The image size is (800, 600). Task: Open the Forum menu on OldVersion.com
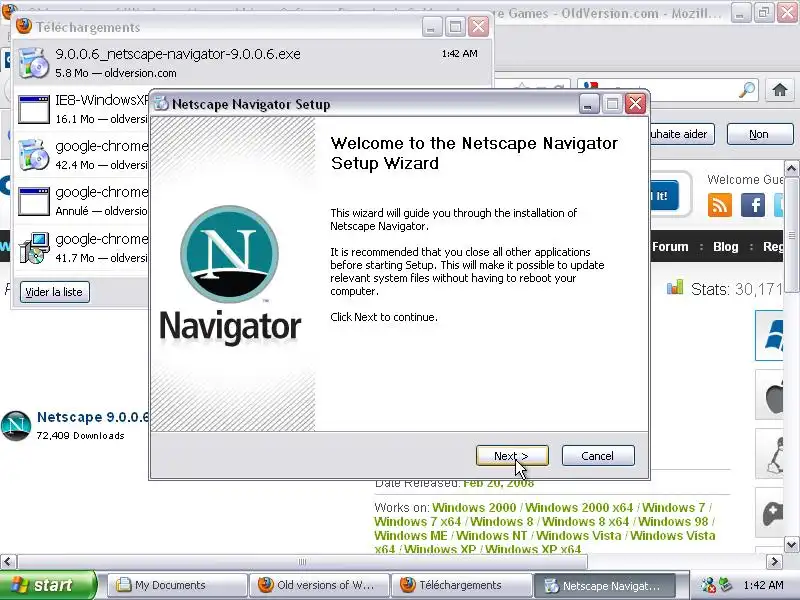[x=670, y=247]
